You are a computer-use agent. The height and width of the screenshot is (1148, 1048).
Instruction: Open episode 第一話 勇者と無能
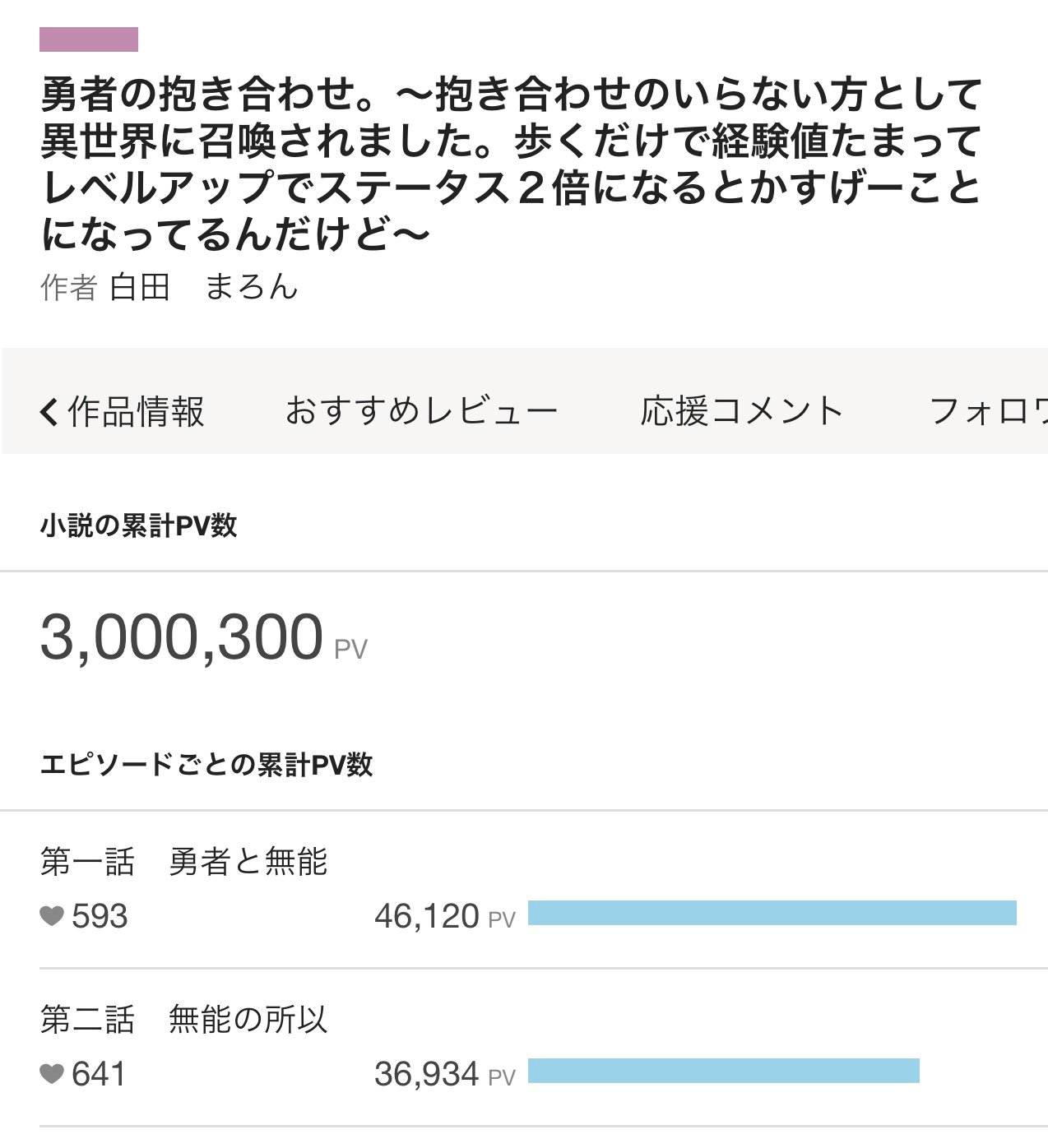(184, 862)
